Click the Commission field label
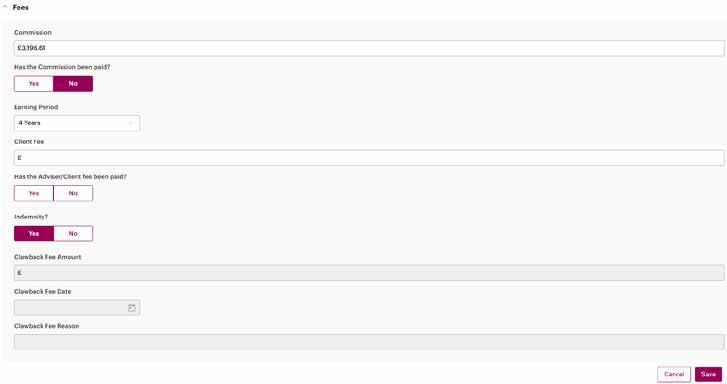Image resolution: width=727 pixels, height=384 pixels. [x=33, y=32]
